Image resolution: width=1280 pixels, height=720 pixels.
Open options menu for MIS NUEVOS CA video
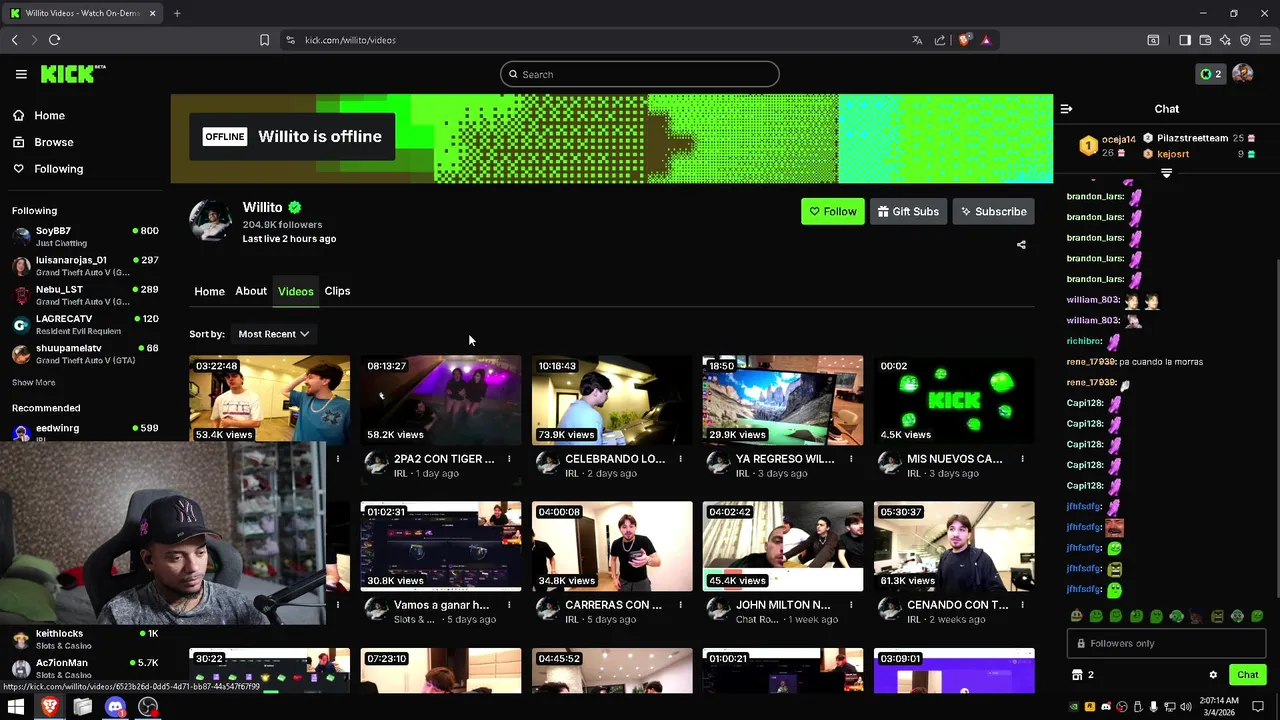coord(1022,459)
